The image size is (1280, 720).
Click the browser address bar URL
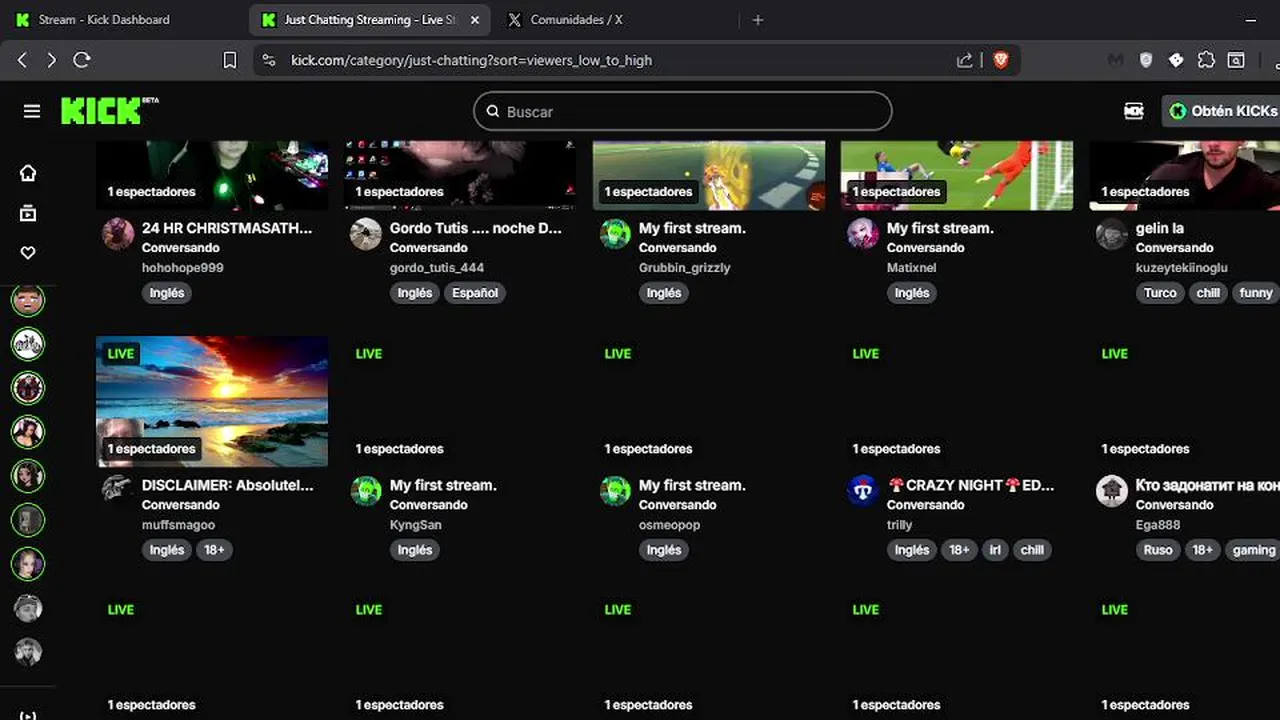[x=471, y=60]
